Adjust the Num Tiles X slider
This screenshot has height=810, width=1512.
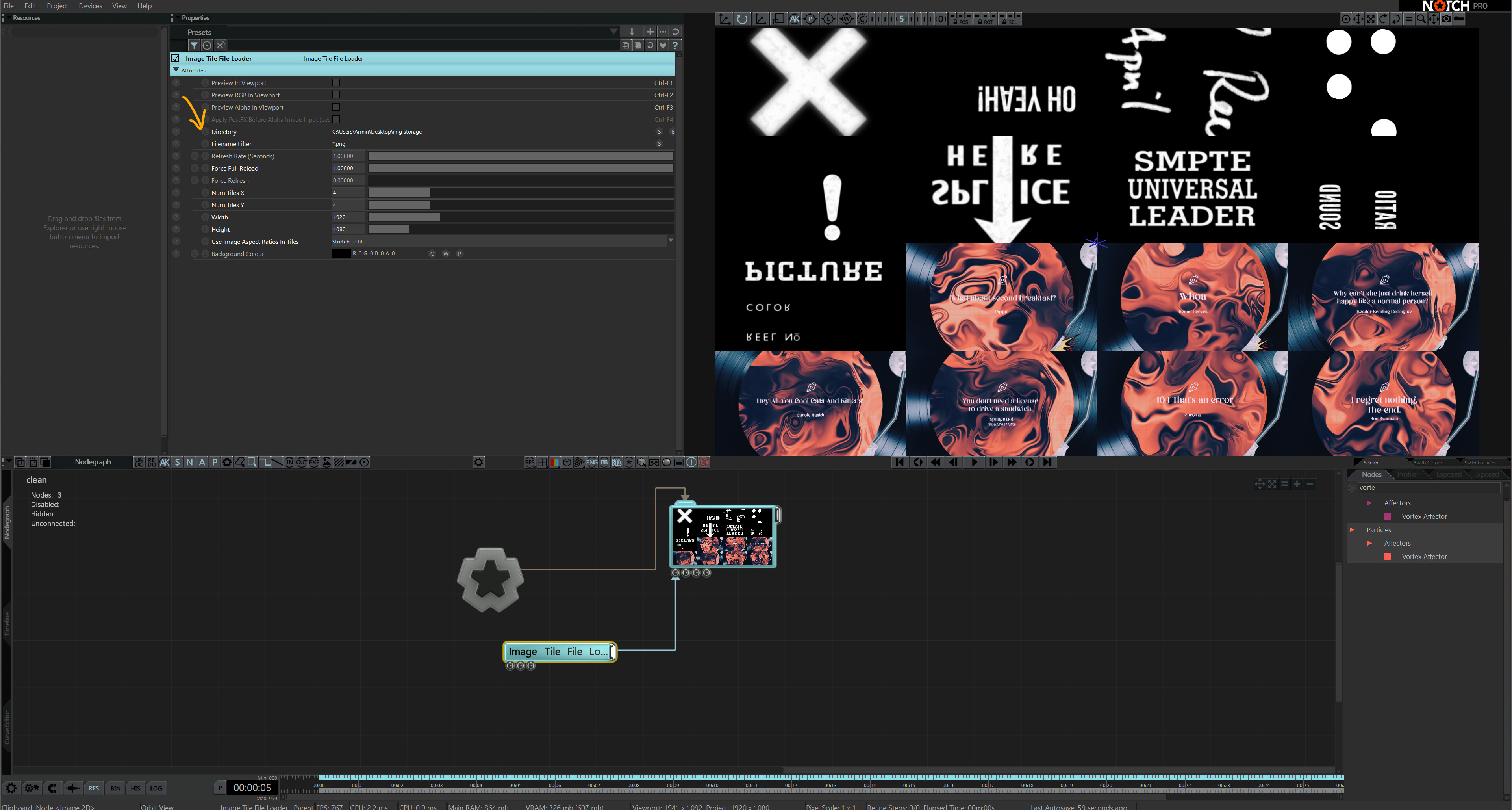[x=521, y=193]
